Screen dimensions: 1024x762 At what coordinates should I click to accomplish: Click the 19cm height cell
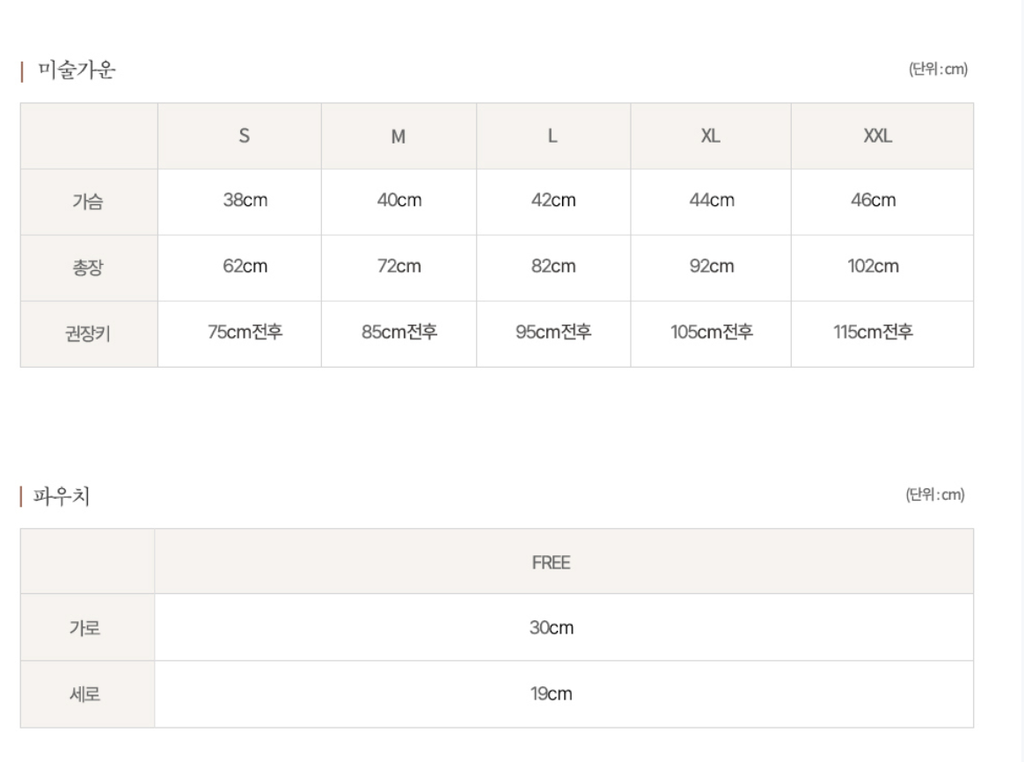[551, 694]
